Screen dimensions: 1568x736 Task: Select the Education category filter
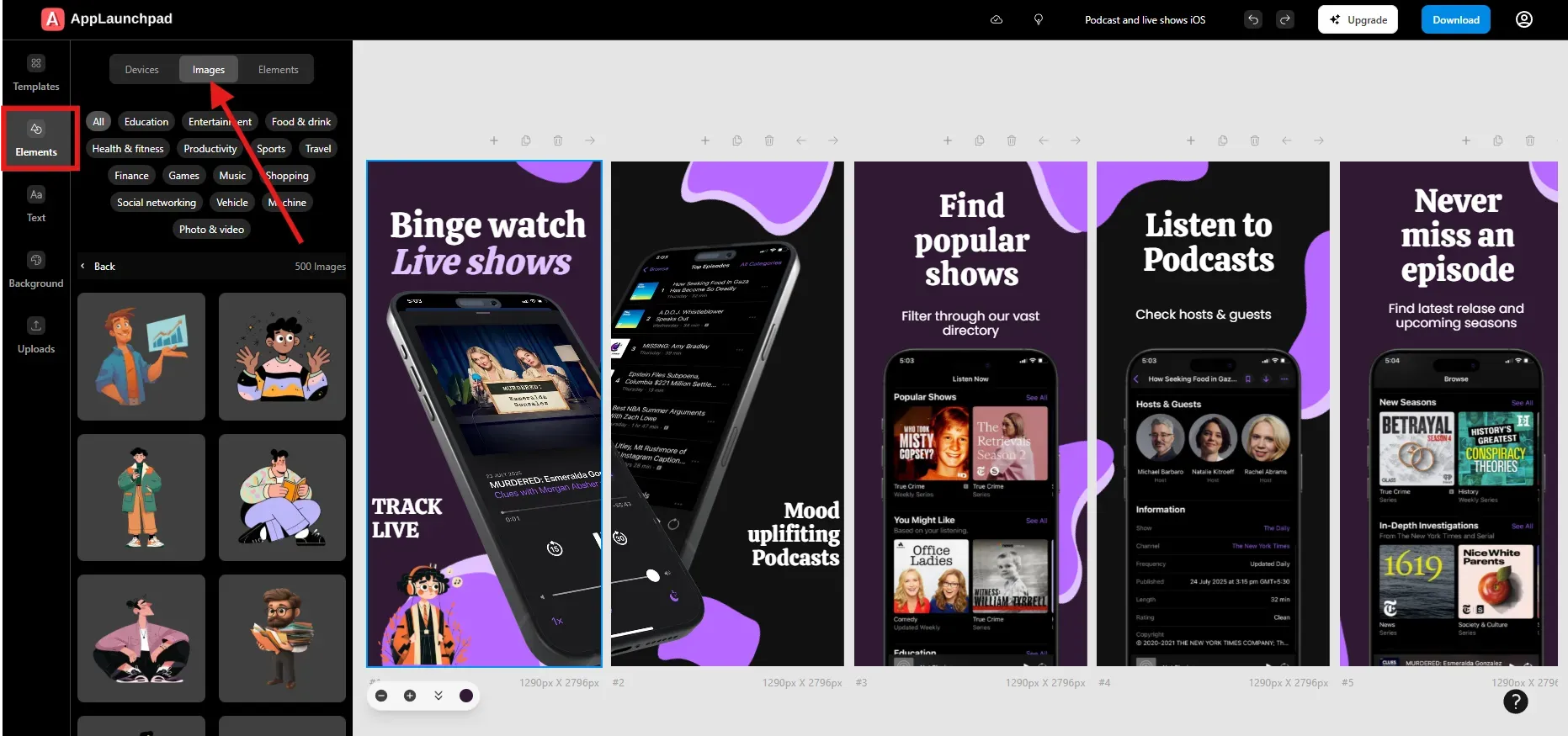(146, 122)
